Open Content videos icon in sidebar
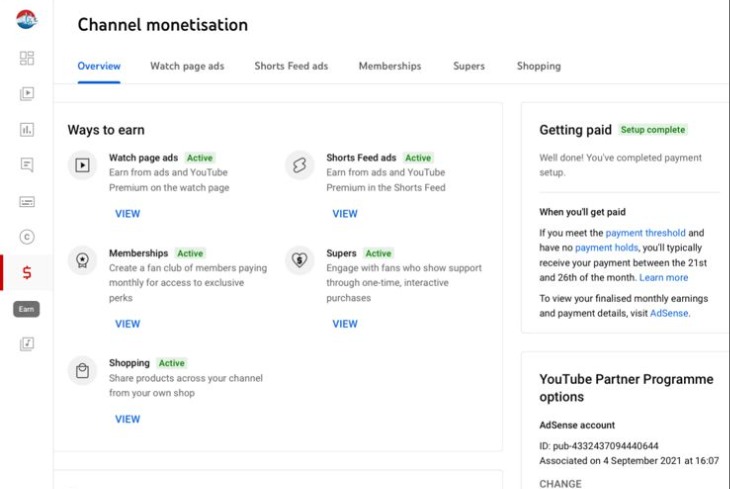 pyautogui.click(x=27, y=94)
